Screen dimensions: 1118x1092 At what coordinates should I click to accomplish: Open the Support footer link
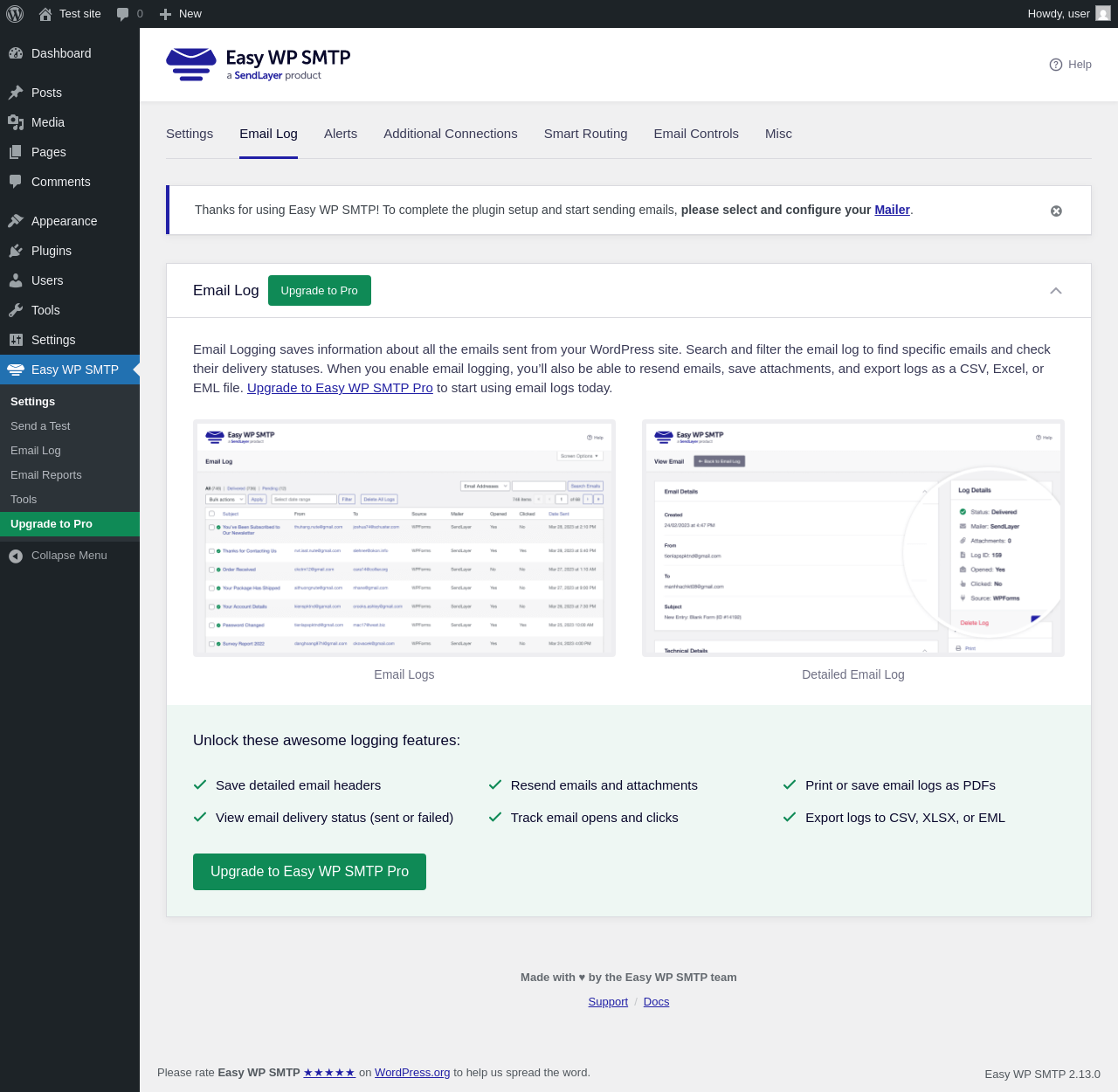point(608,1002)
